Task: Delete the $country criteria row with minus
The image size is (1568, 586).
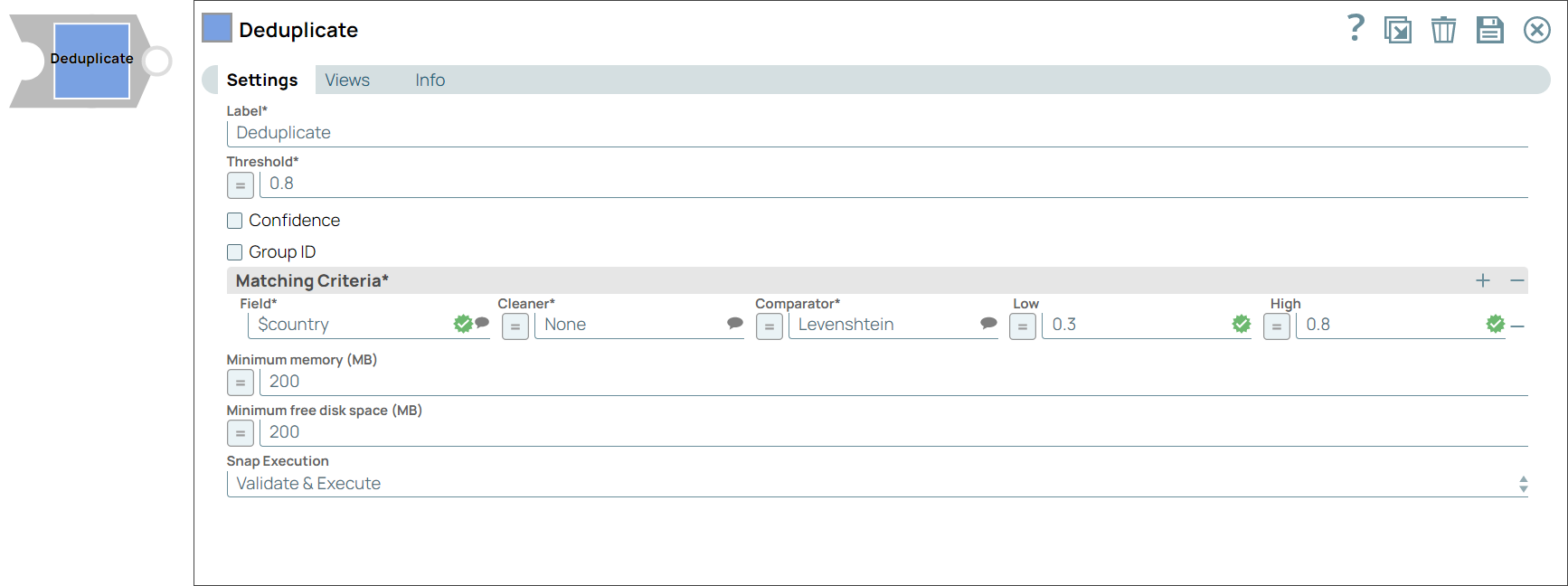Action: click(x=1517, y=326)
